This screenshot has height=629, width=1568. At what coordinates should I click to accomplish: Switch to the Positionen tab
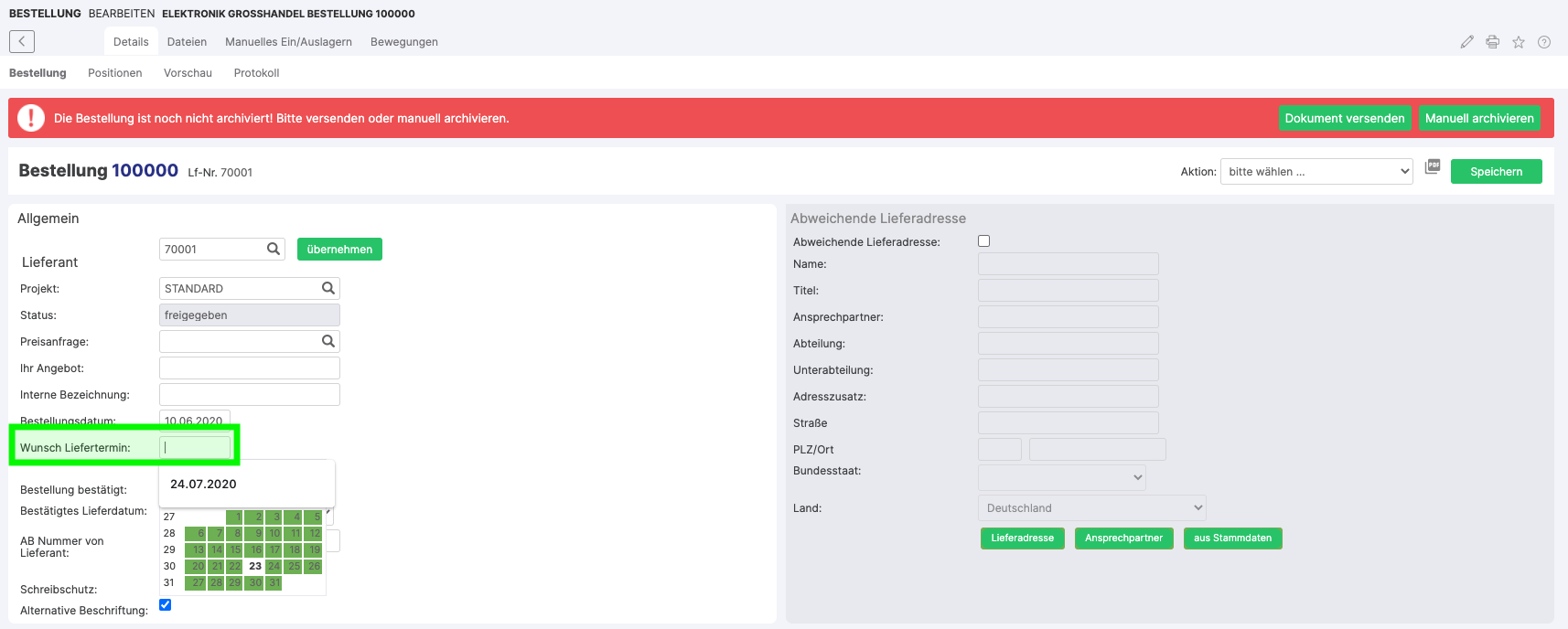[114, 73]
